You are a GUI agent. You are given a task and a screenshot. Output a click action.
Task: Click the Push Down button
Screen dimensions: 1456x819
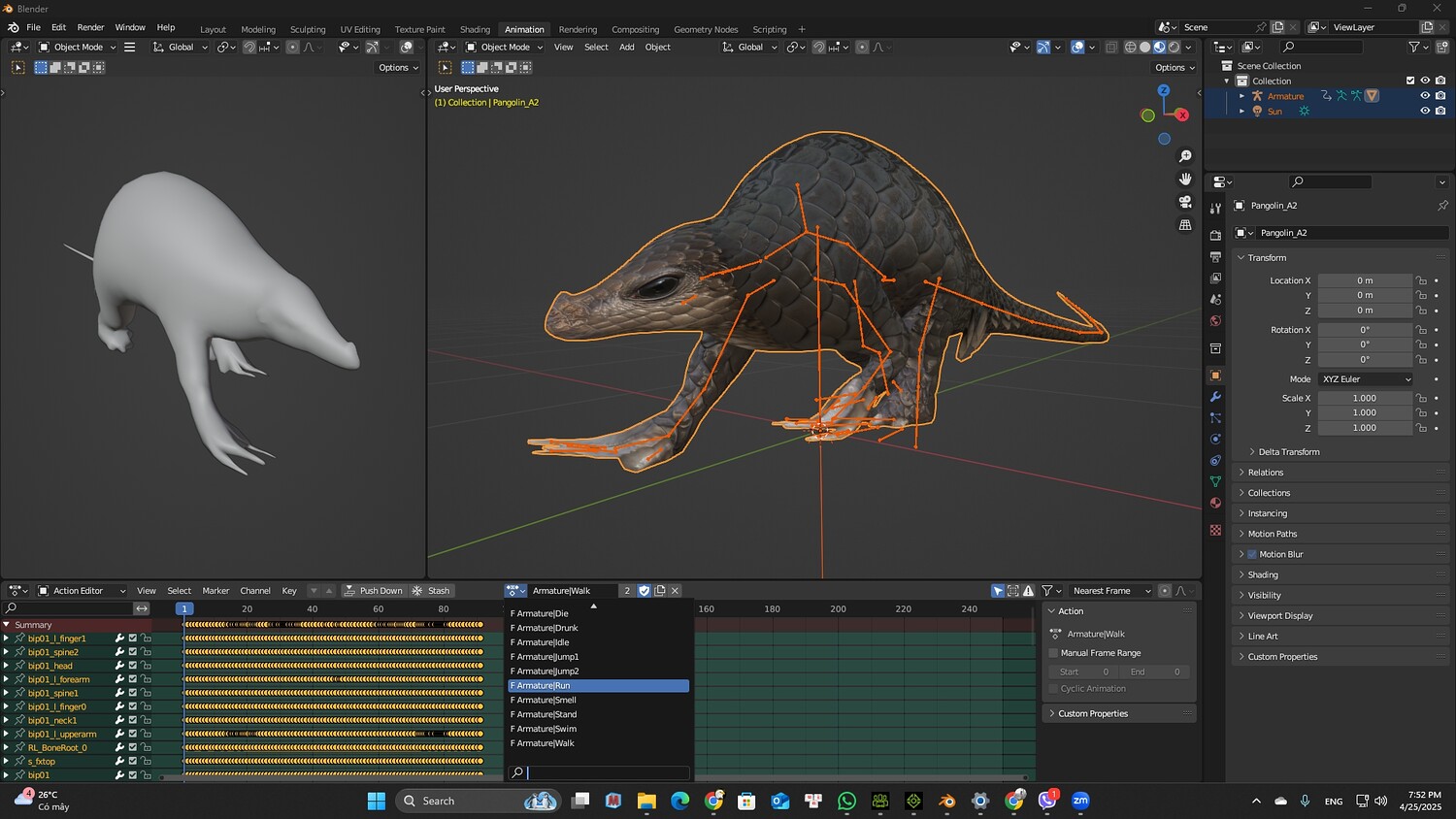pyautogui.click(x=373, y=591)
